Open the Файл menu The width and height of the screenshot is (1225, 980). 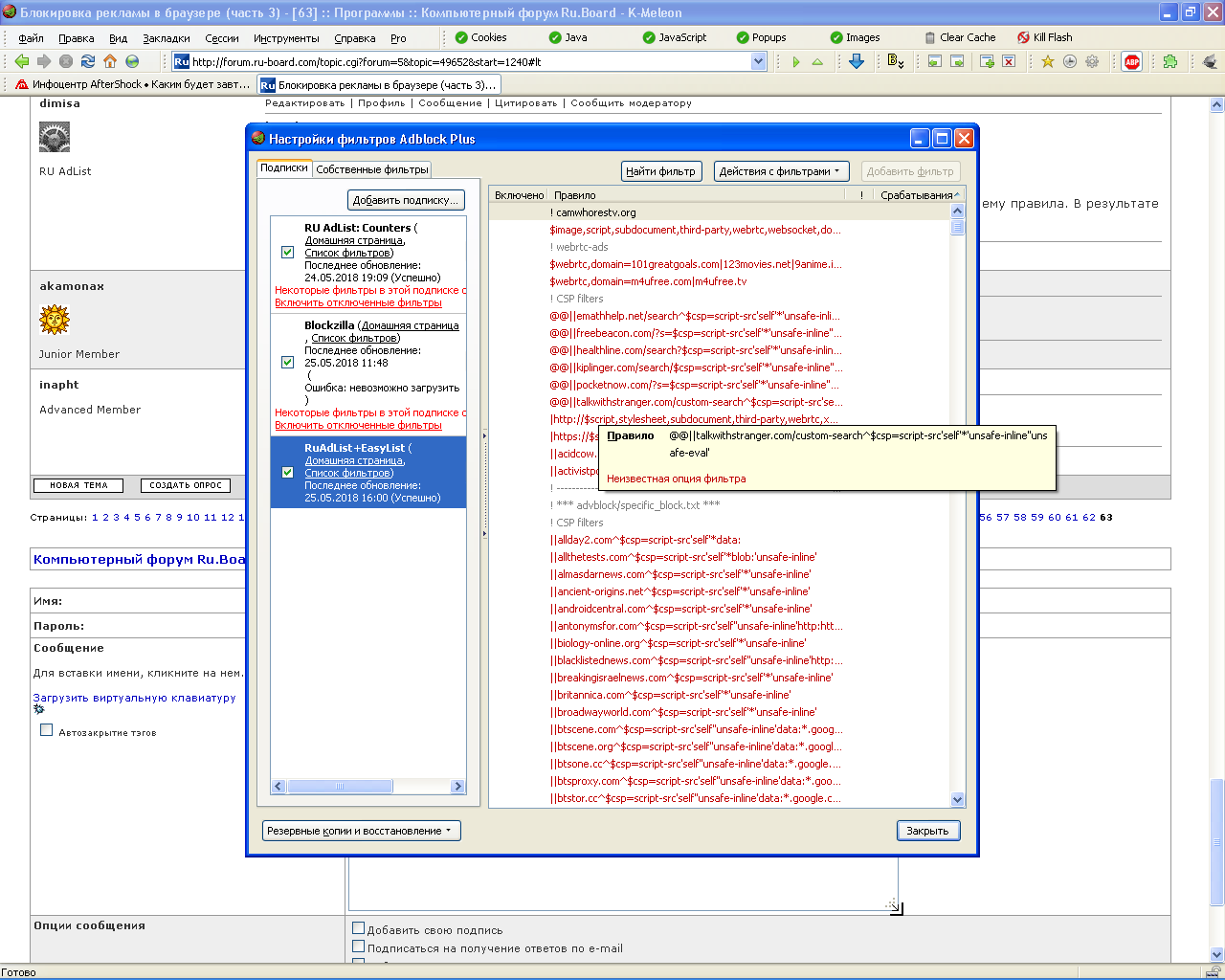[x=32, y=38]
